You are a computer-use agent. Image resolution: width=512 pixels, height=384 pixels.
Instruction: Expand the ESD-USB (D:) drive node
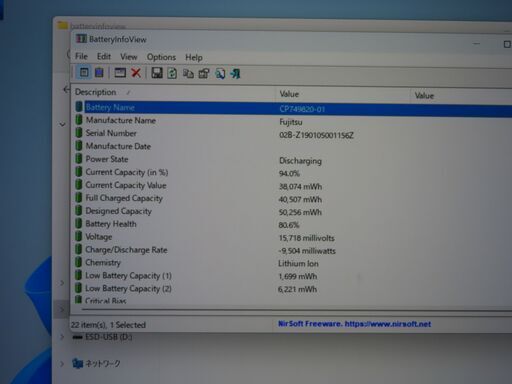(62, 337)
